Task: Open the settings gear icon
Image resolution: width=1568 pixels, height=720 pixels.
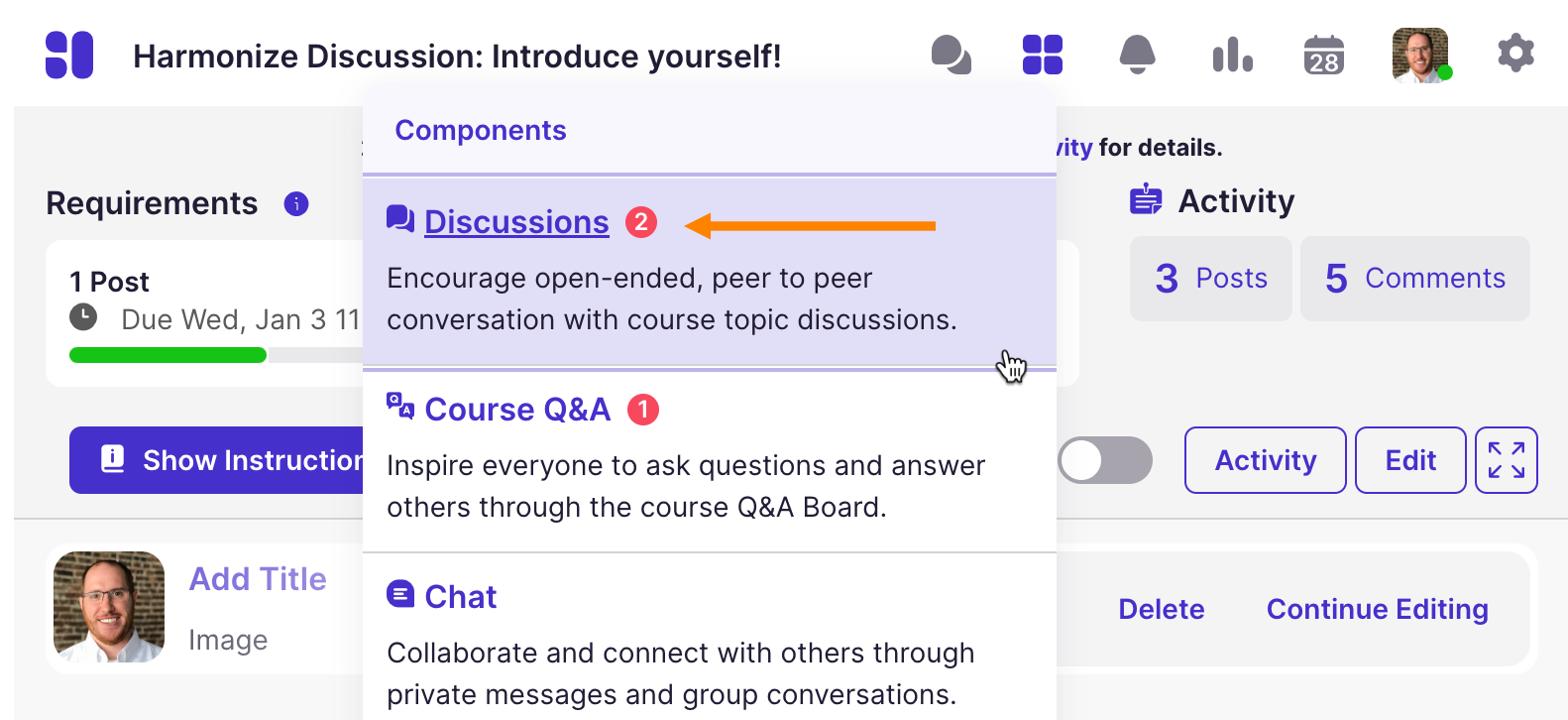Action: tap(1515, 53)
